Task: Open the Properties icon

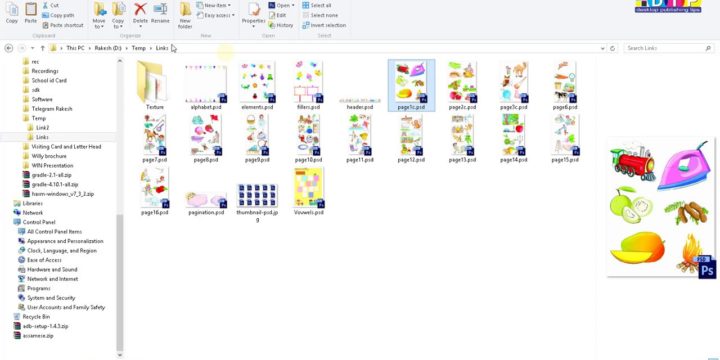Action: [253, 9]
